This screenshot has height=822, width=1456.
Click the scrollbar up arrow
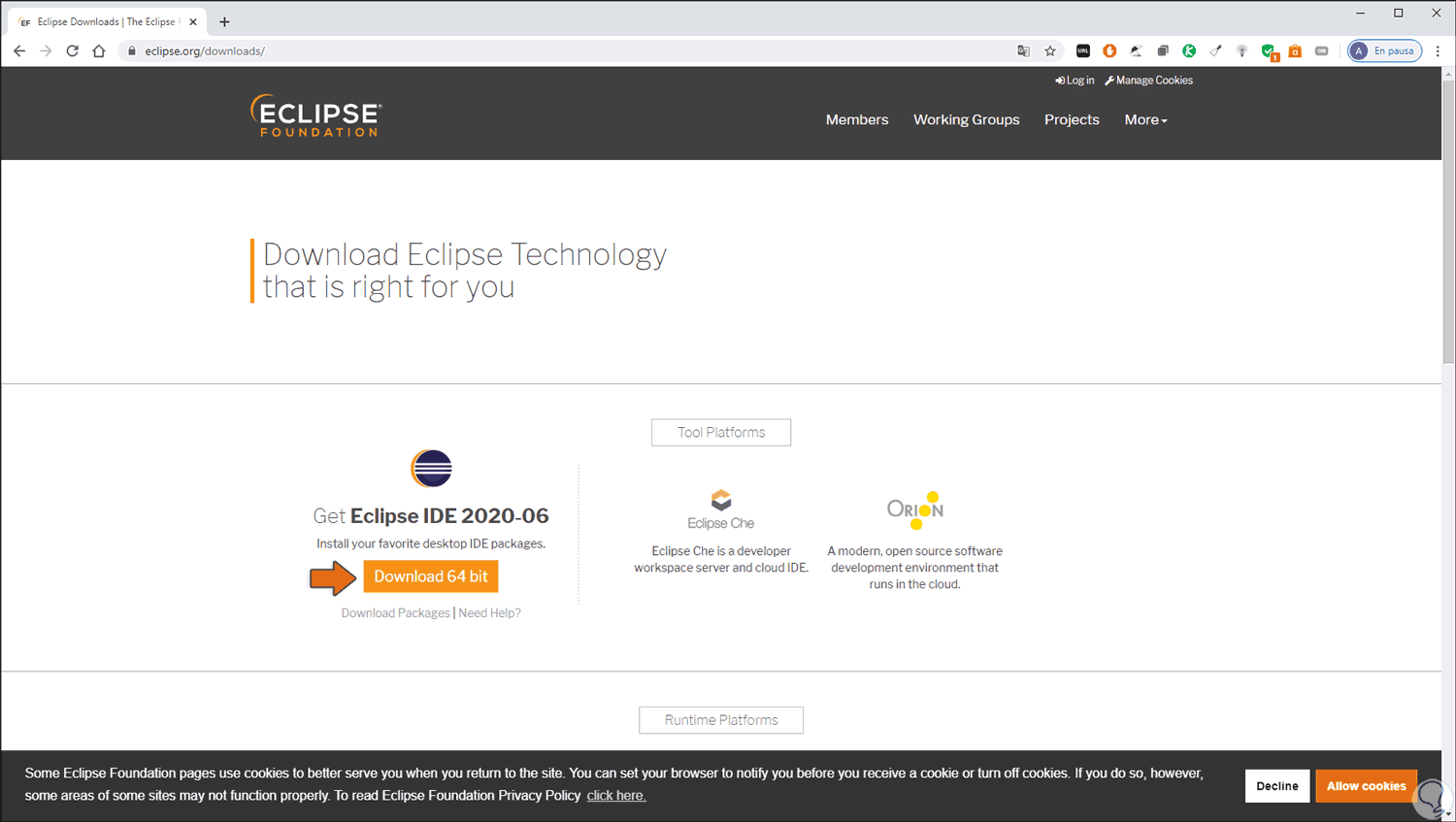tap(1448, 73)
